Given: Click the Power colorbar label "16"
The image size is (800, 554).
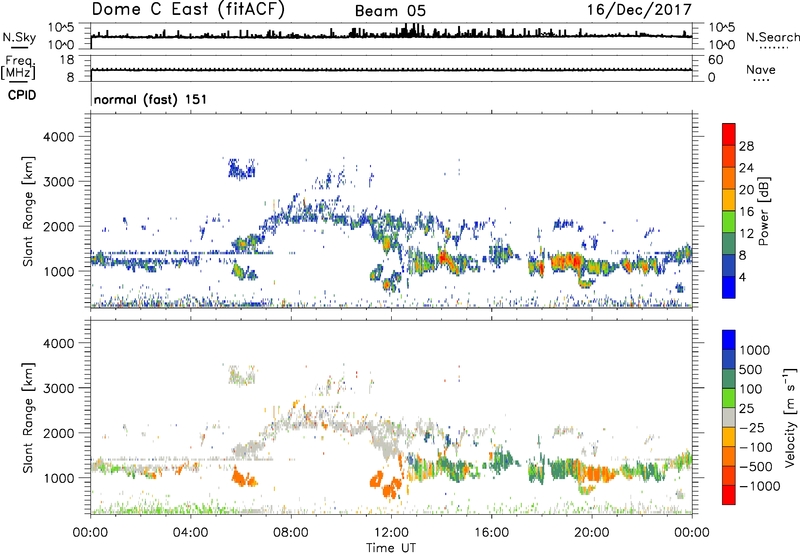Looking at the screenshot, I should tap(746, 212).
